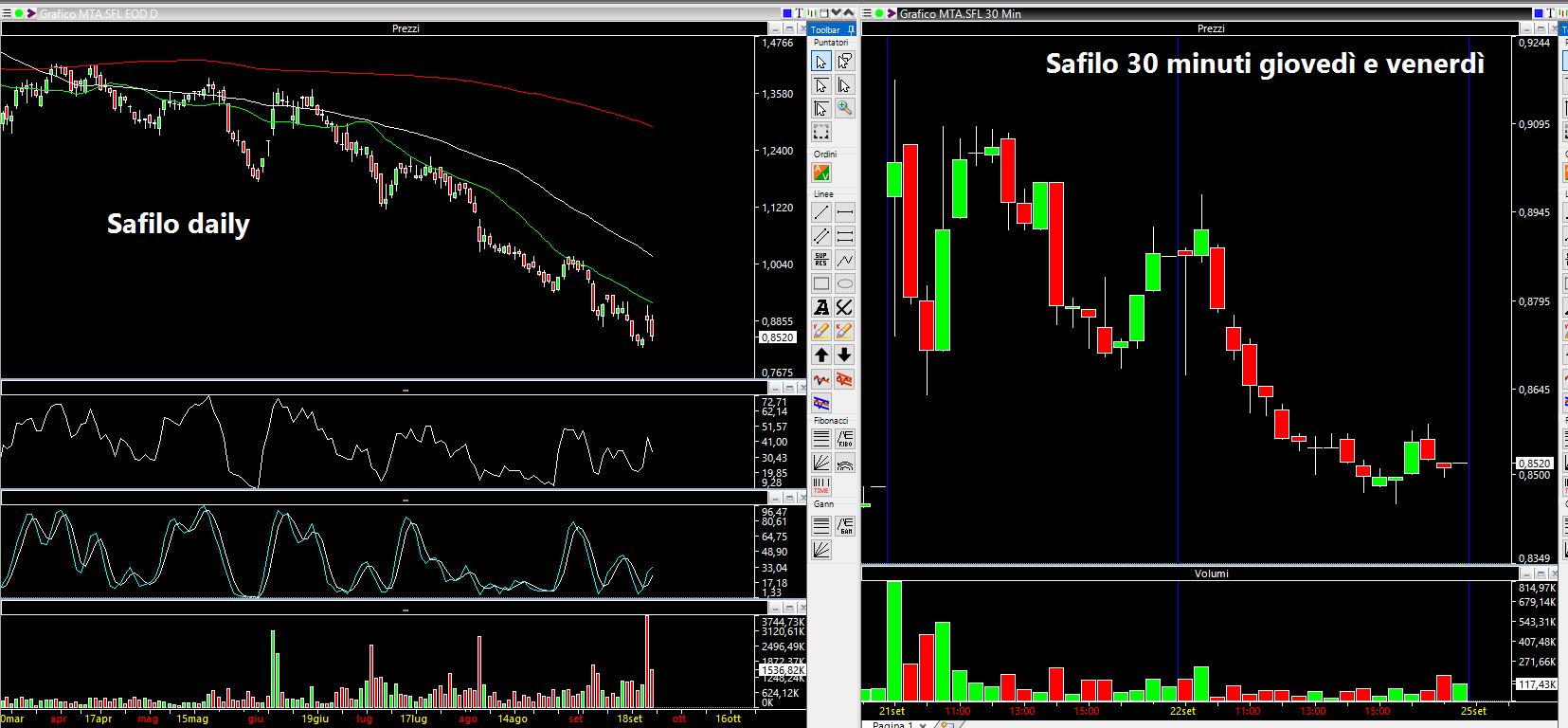The width and height of the screenshot is (1568, 728).
Task: Select the standard arrow pointer tool
Action: point(821,61)
